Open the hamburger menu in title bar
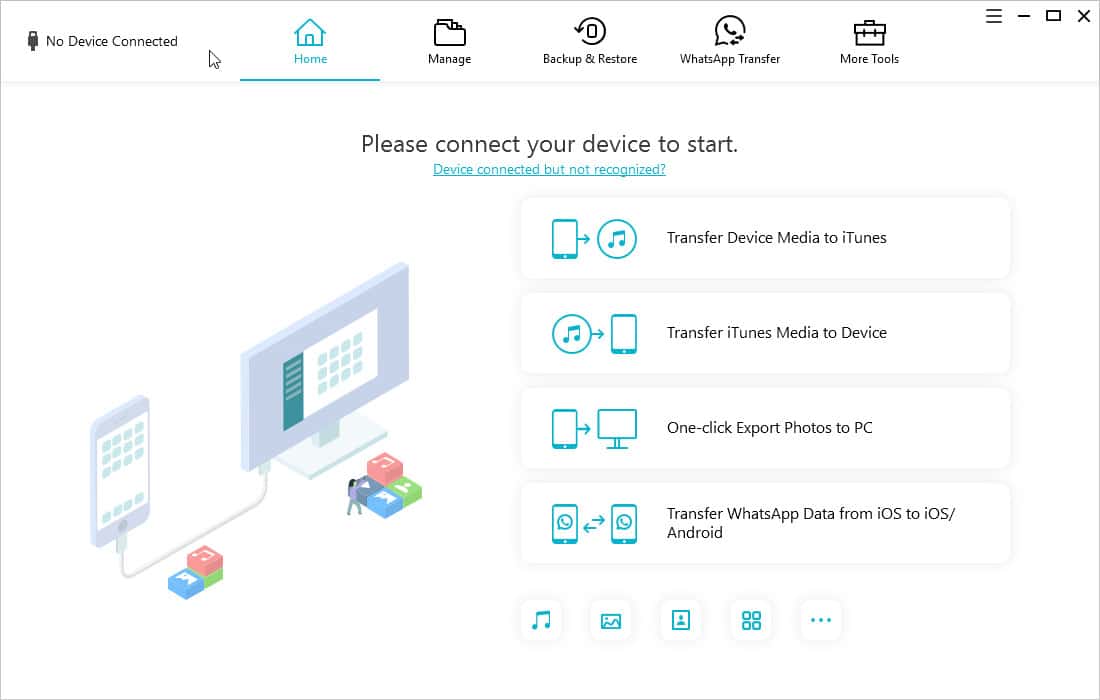Image resolution: width=1100 pixels, height=700 pixels. [x=994, y=16]
